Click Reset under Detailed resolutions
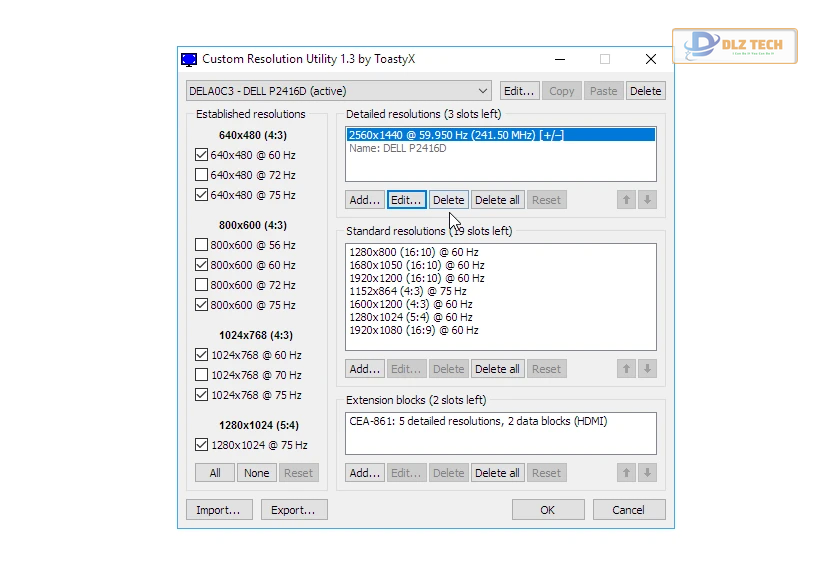 click(546, 200)
